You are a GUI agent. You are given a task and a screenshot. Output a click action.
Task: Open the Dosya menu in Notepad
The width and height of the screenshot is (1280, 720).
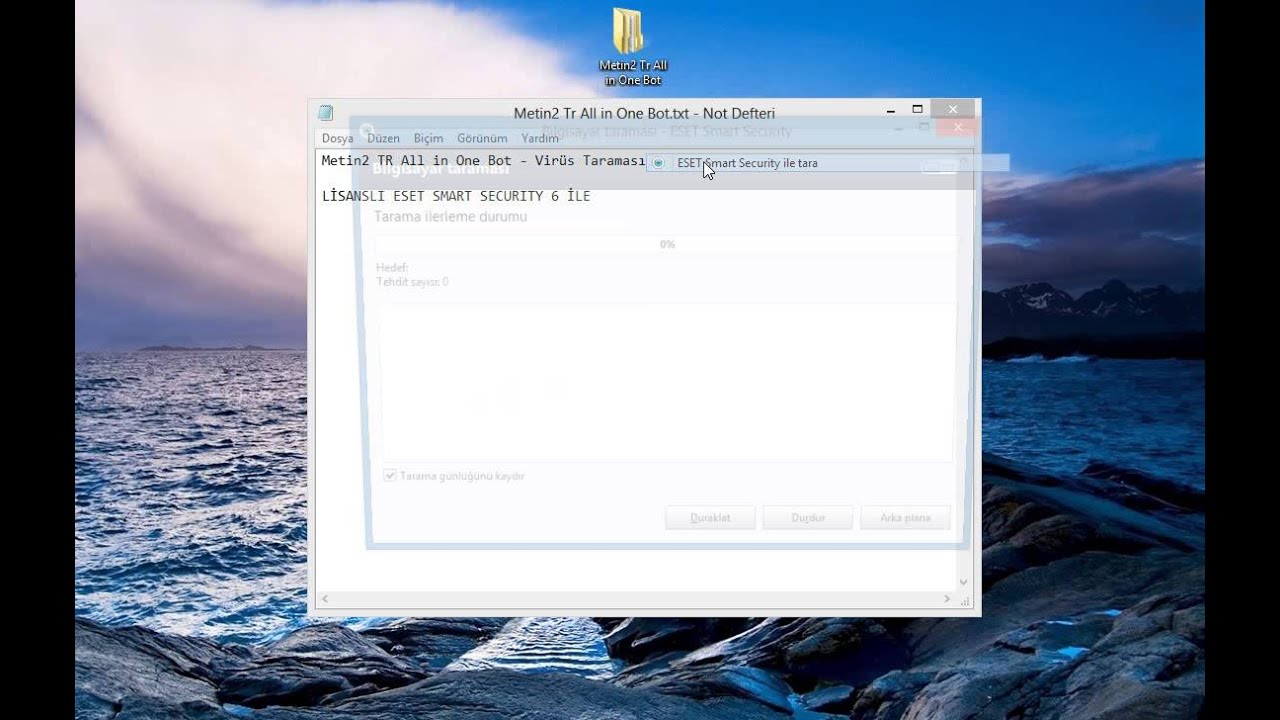pyautogui.click(x=337, y=138)
